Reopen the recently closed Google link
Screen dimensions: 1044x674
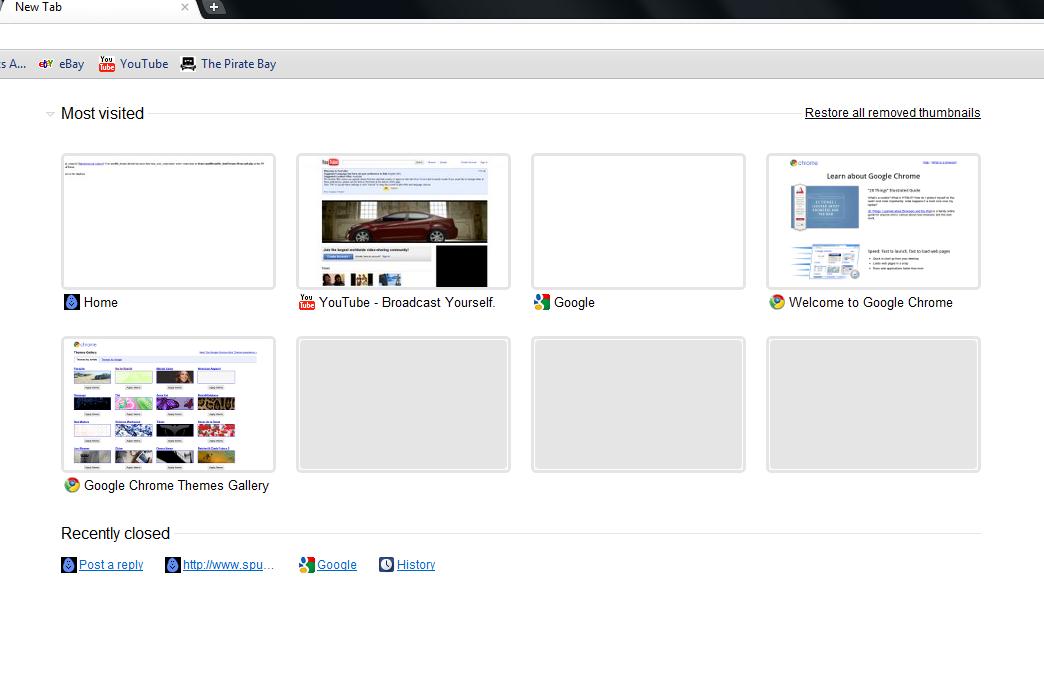(x=336, y=565)
